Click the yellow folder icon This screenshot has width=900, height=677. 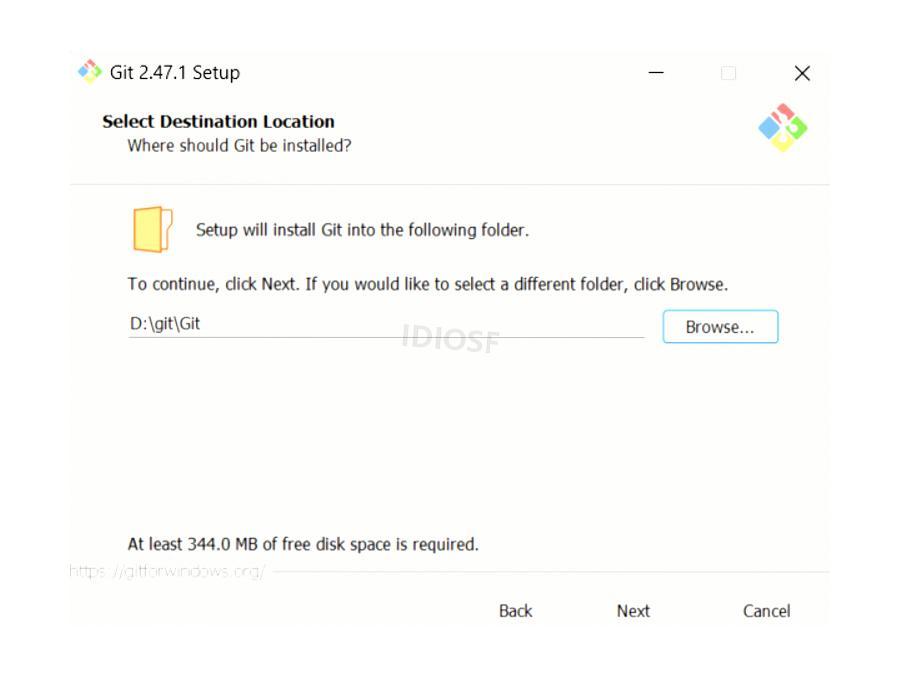click(153, 229)
